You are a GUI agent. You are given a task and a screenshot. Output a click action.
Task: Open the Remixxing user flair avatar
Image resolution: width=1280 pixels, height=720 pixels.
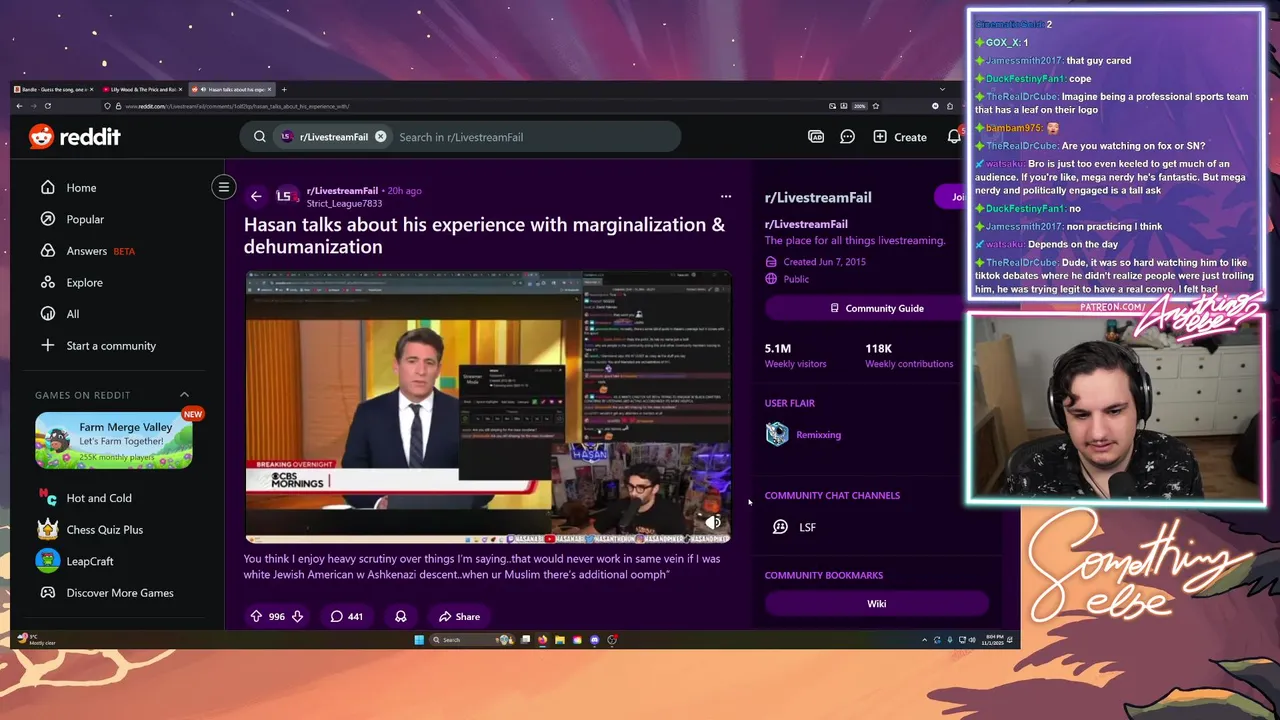pos(777,434)
